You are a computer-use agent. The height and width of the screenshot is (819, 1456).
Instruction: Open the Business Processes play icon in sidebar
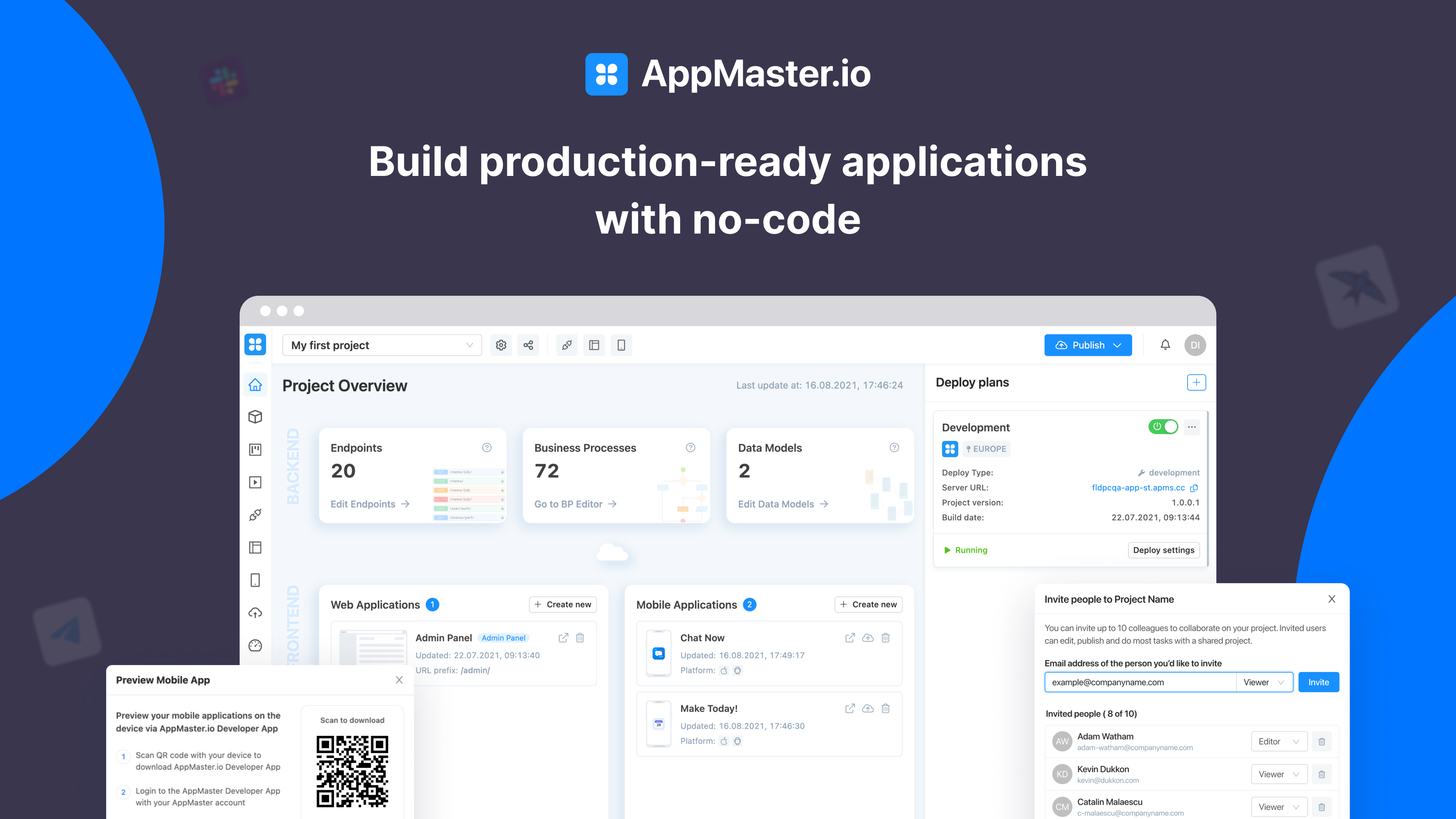[x=255, y=482]
